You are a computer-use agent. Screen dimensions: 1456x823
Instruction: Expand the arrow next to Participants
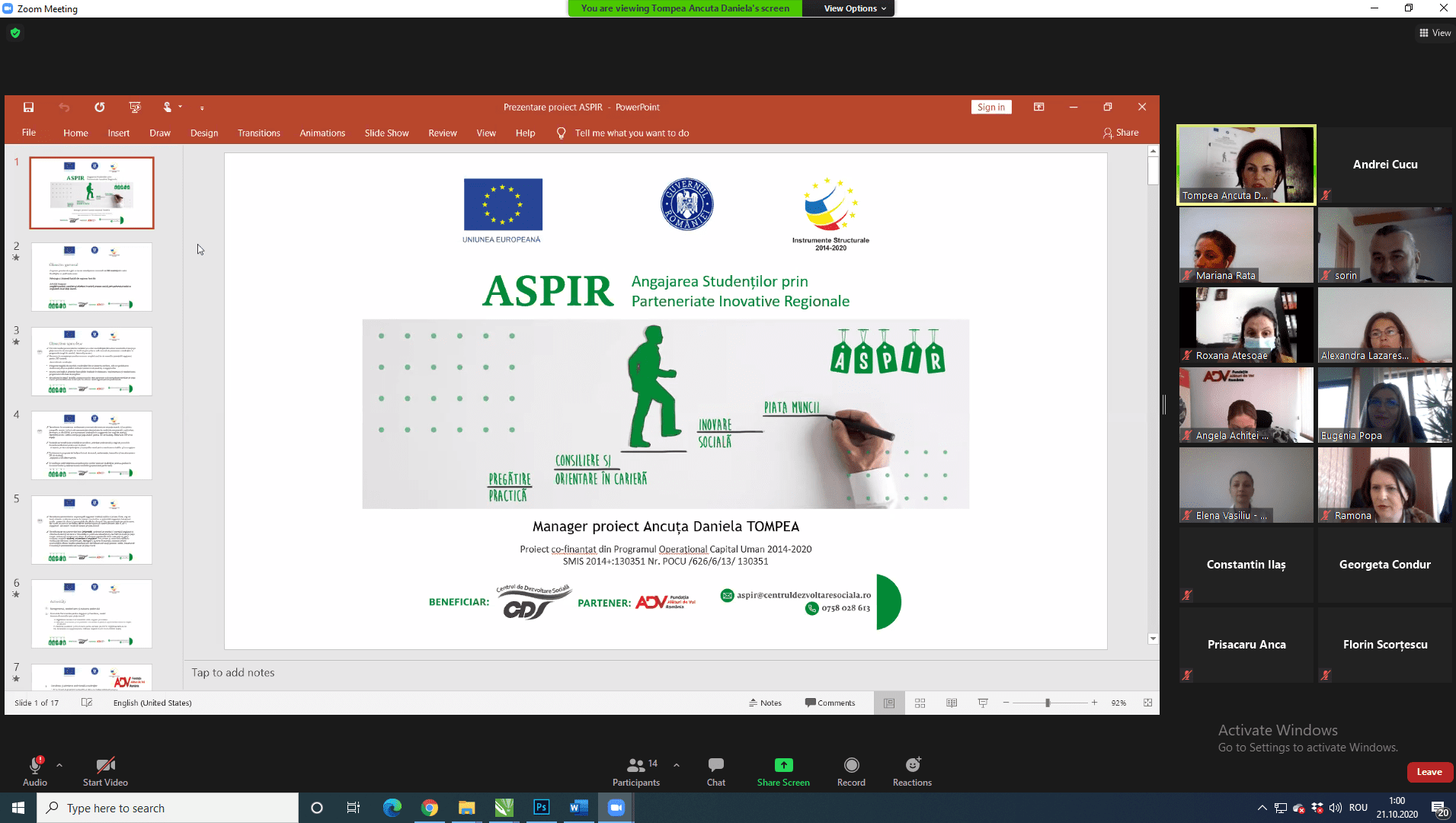point(677,765)
